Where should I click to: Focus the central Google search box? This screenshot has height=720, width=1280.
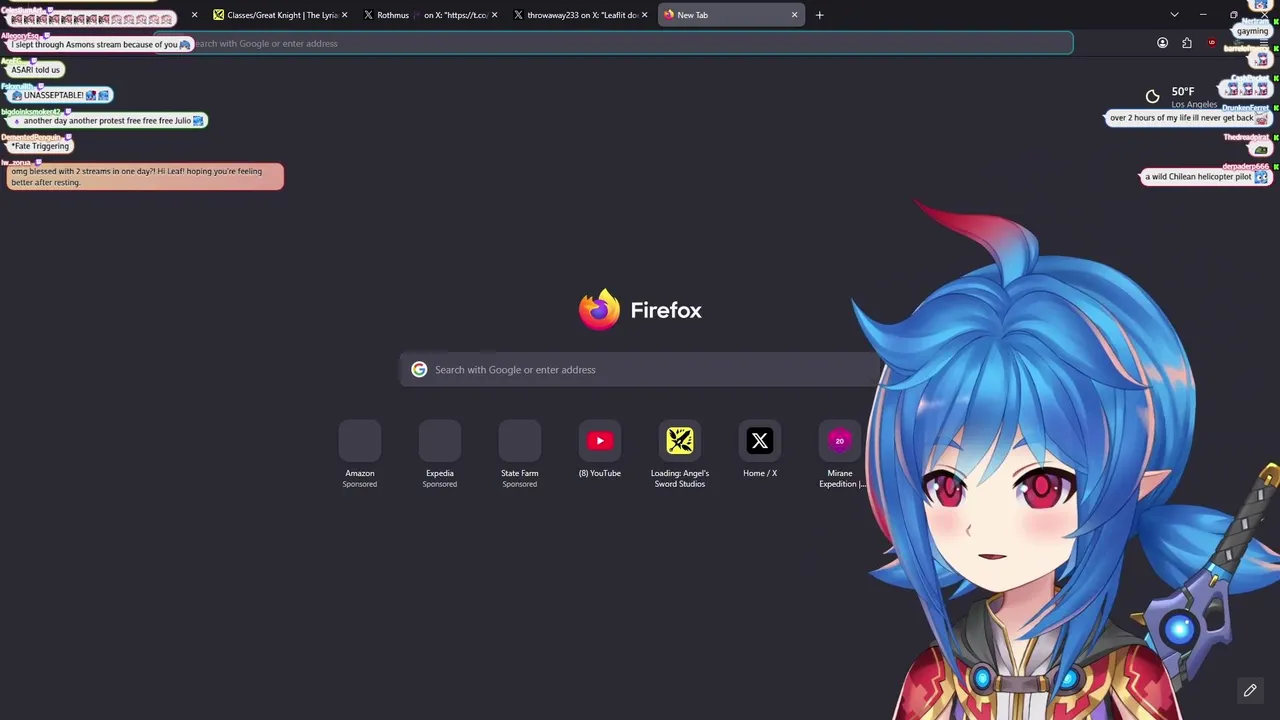coord(640,370)
